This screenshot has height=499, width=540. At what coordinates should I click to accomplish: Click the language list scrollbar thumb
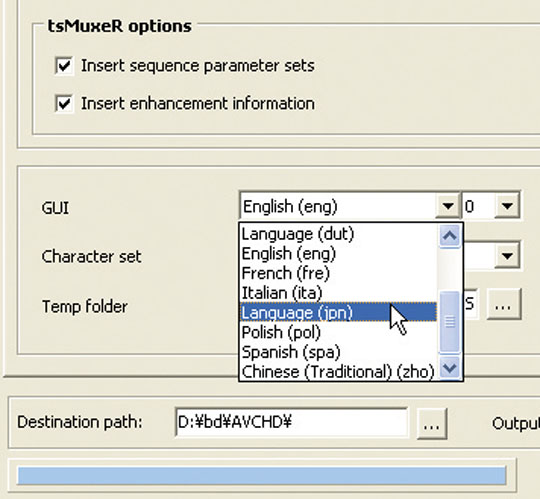(450, 322)
